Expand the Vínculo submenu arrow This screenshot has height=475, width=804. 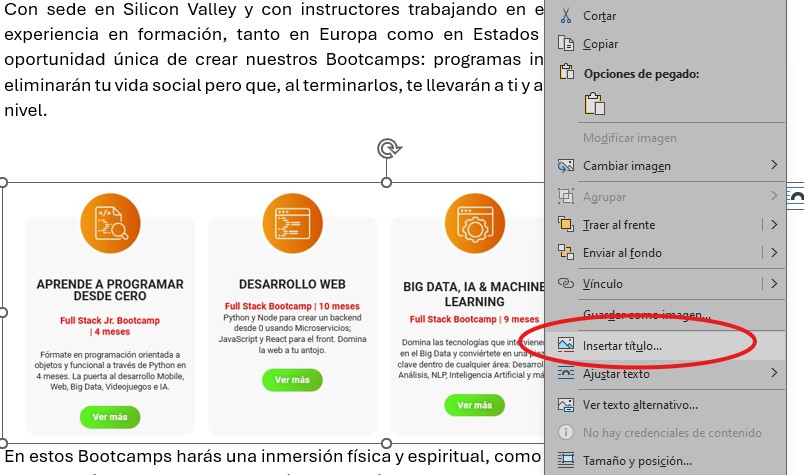(x=774, y=283)
